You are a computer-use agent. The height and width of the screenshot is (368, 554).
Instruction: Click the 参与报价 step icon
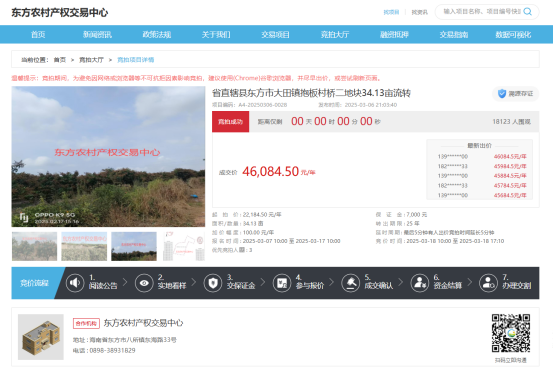282,283
